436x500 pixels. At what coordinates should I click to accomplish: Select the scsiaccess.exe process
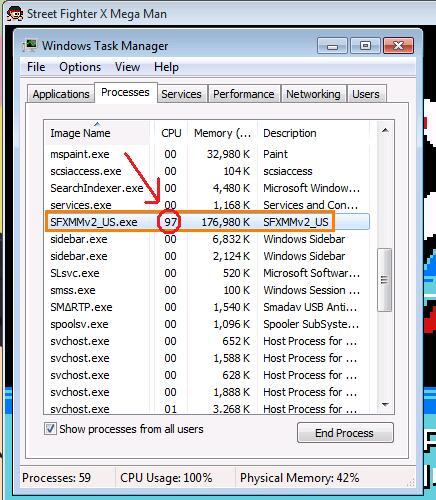tap(207, 171)
